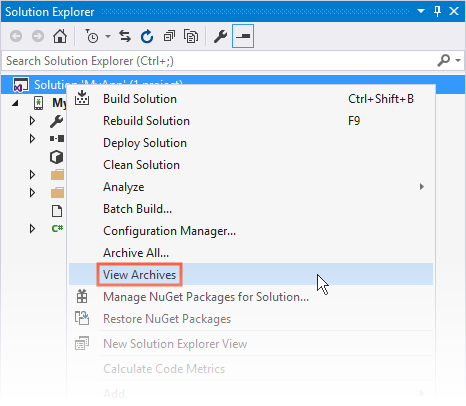Focus the Search Solution Explorer field
Viewport: 466px width, 406px height.
[220, 61]
